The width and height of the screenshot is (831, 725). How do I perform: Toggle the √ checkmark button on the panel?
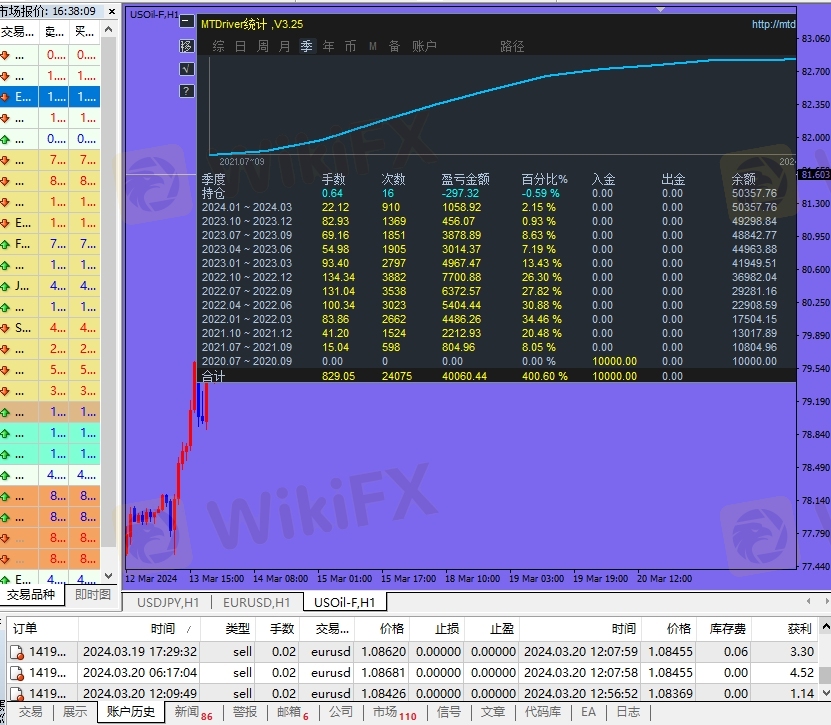pyautogui.click(x=186, y=69)
